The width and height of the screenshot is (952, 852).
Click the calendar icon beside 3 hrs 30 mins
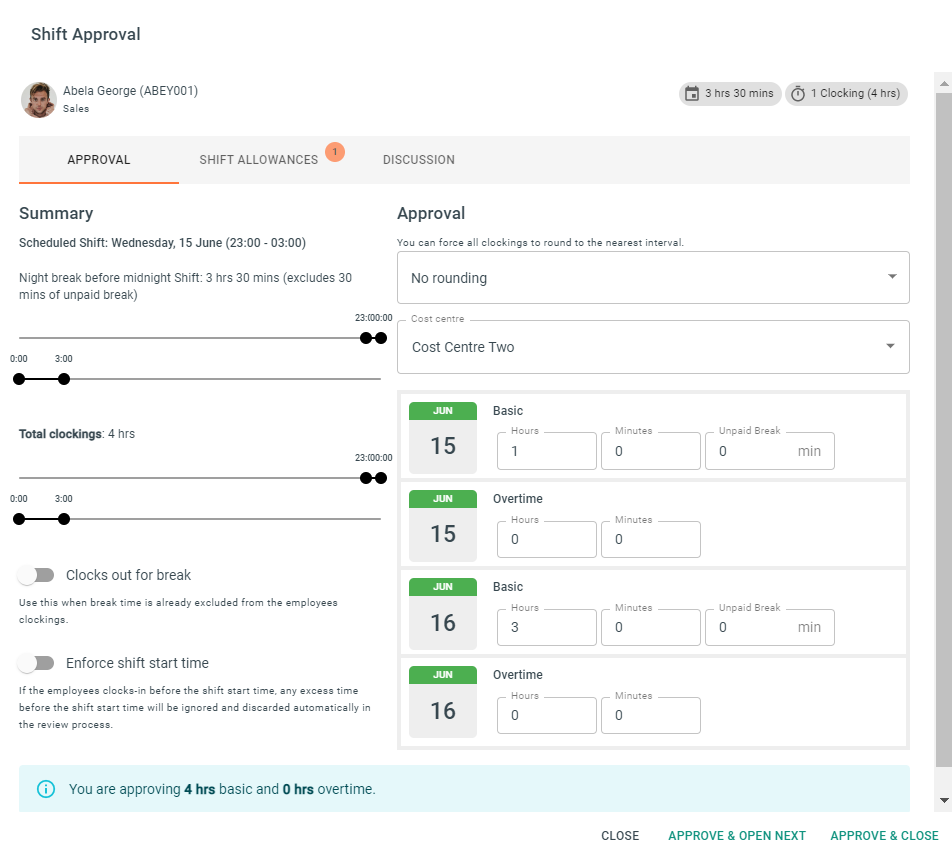click(692, 94)
